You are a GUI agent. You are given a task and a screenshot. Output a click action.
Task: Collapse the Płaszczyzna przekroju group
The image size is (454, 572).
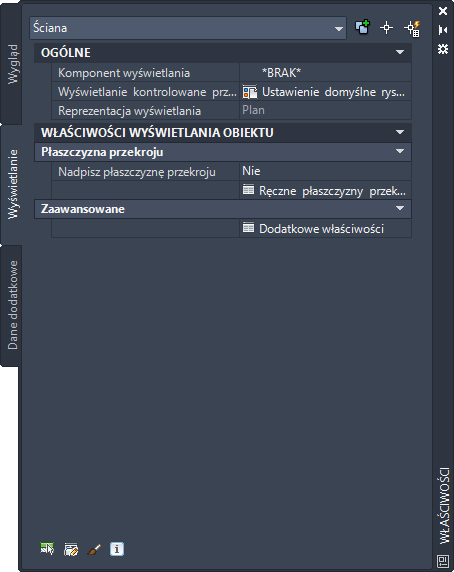pyautogui.click(x=400, y=151)
